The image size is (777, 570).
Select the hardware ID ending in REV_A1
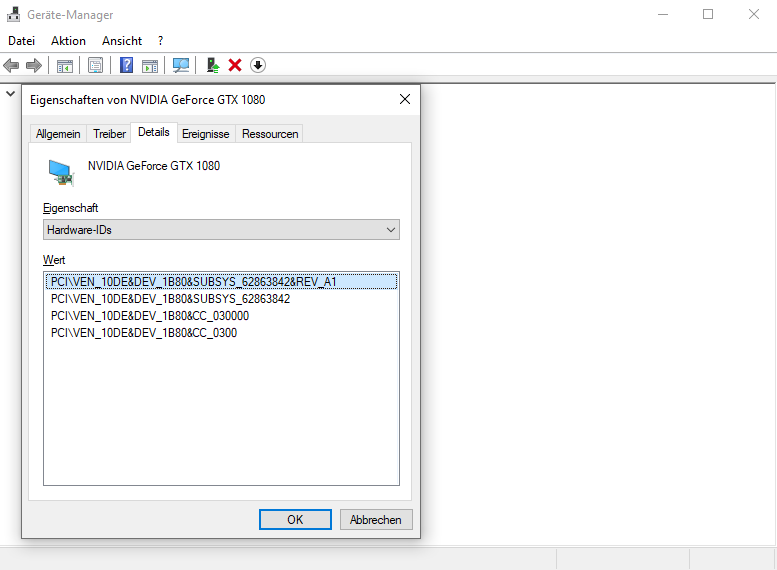[x=222, y=282]
